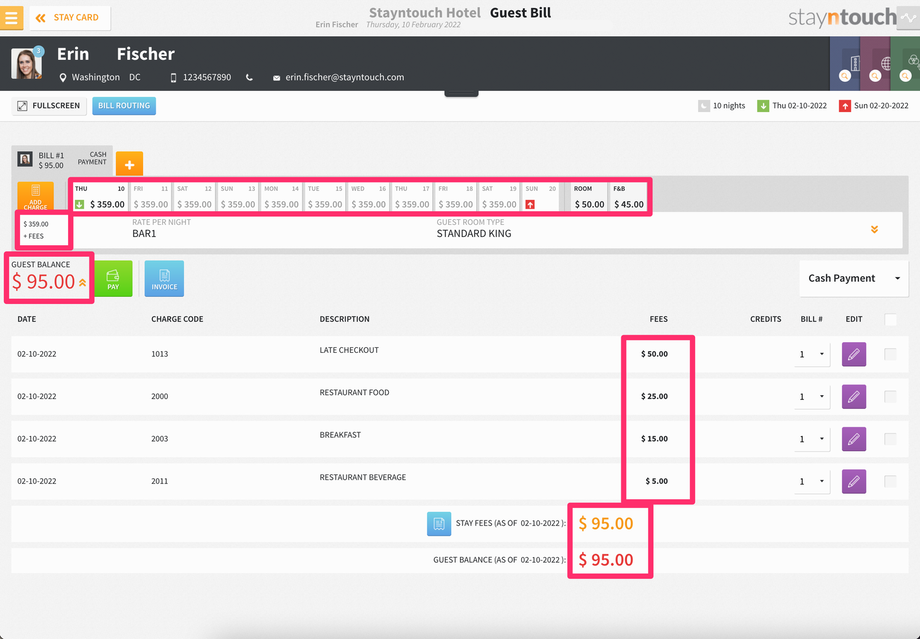Check the Restaurant Beverage row checkbox
Image resolution: width=920 pixels, height=639 pixels.
pos(890,481)
